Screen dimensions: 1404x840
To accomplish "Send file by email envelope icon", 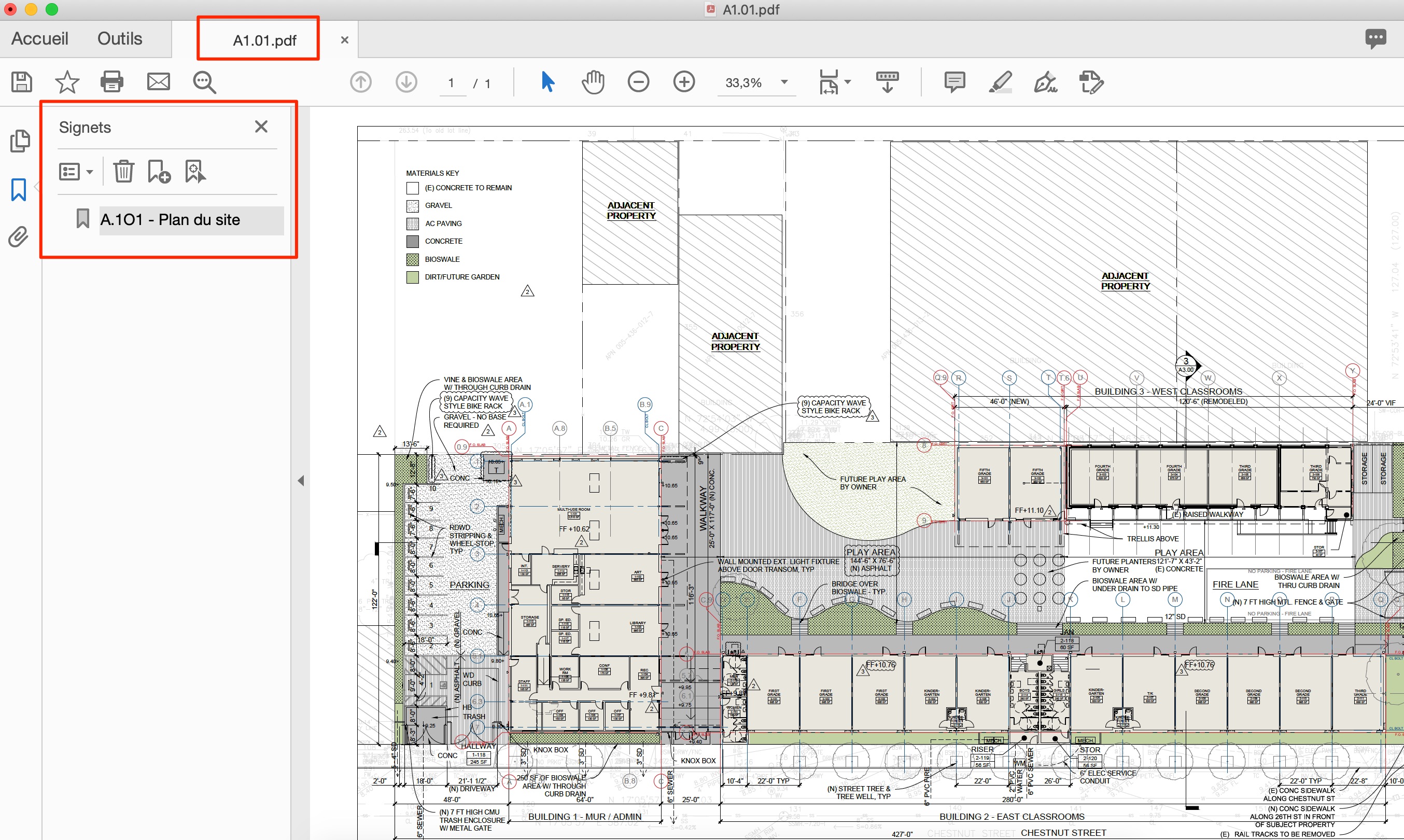I will click(158, 82).
